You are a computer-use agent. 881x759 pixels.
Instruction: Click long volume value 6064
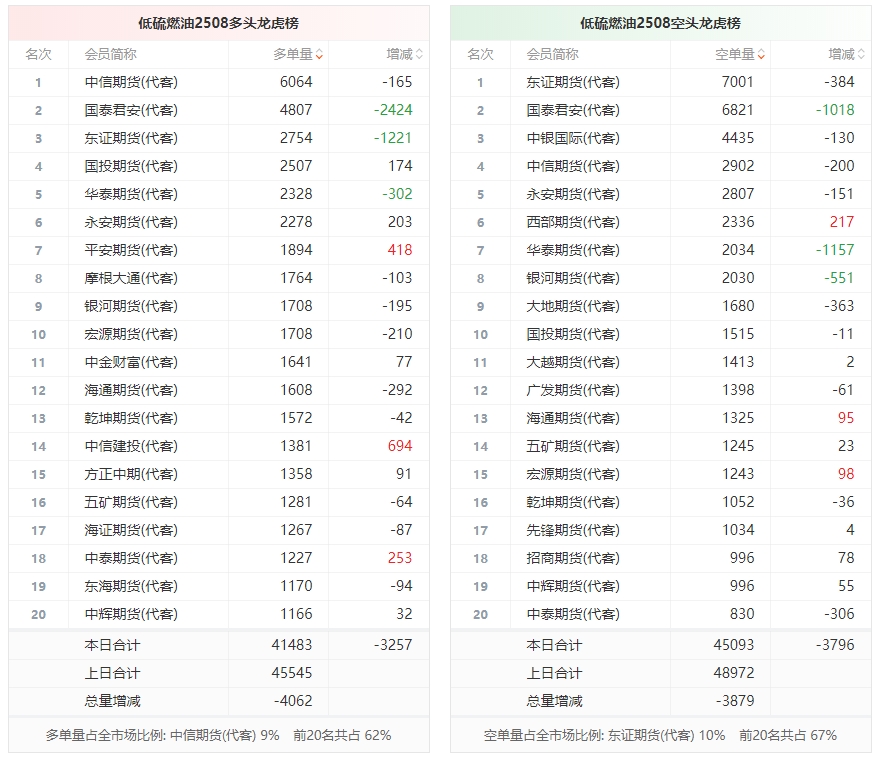coord(296,82)
